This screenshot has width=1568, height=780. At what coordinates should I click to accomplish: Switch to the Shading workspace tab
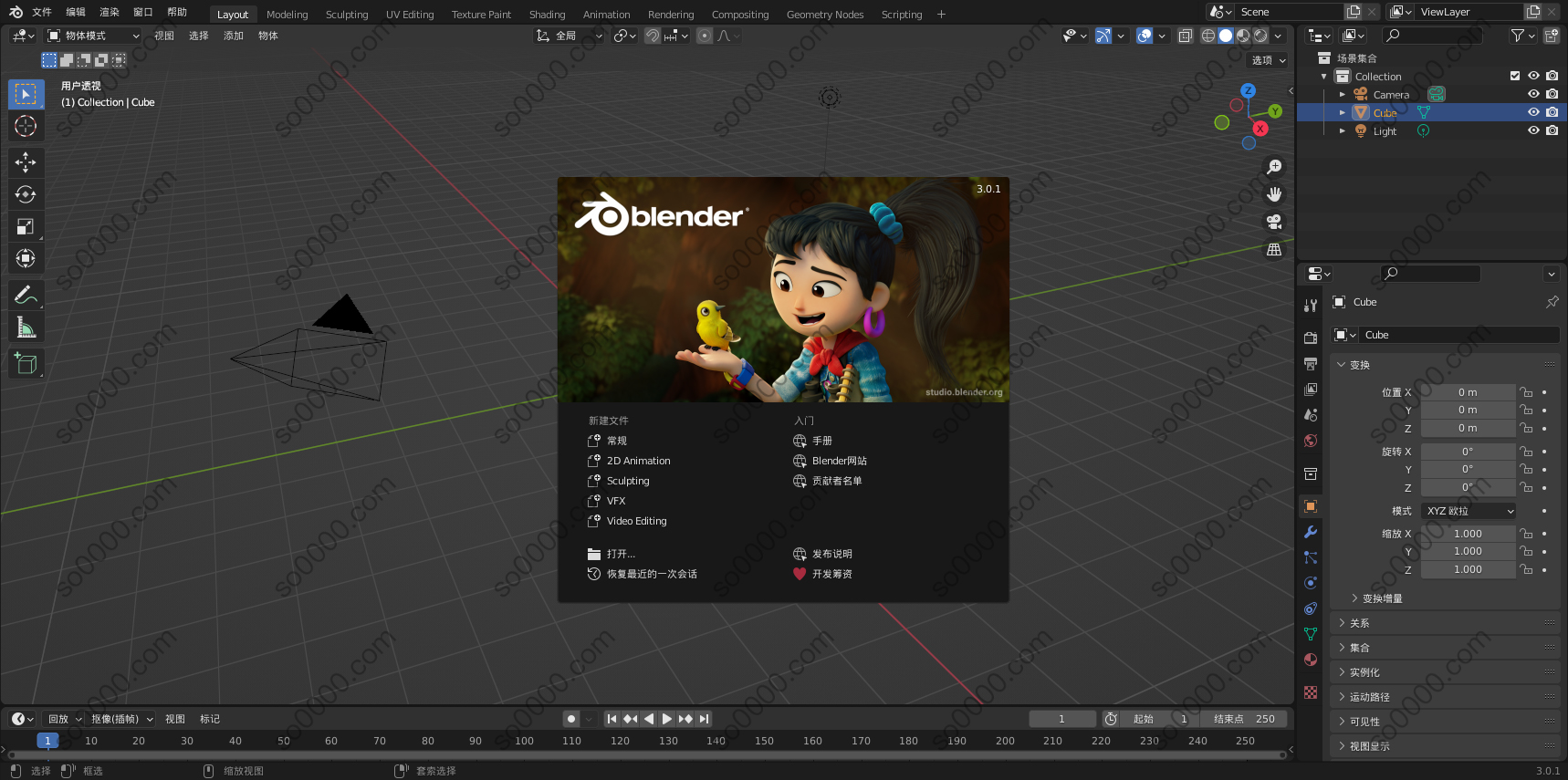click(547, 15)
